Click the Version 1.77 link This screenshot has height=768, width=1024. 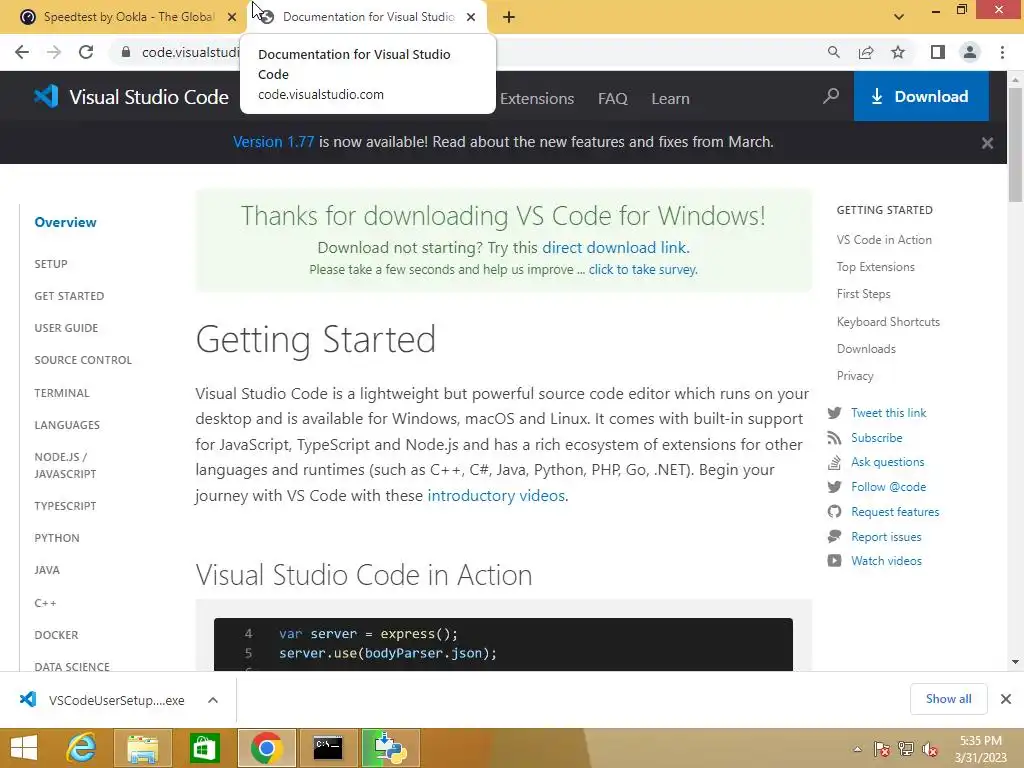coord(274,142)
